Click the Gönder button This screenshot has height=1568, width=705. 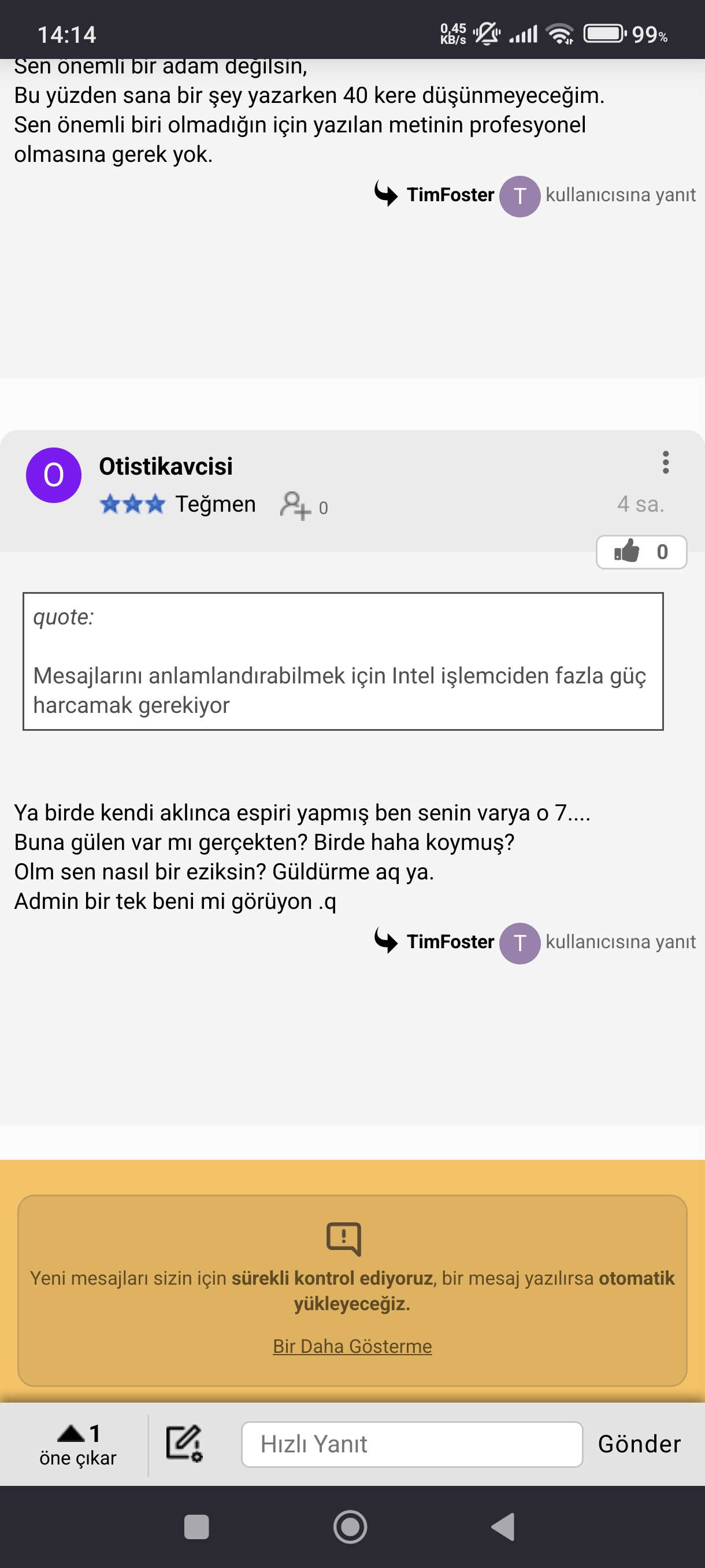(639, 1444)
